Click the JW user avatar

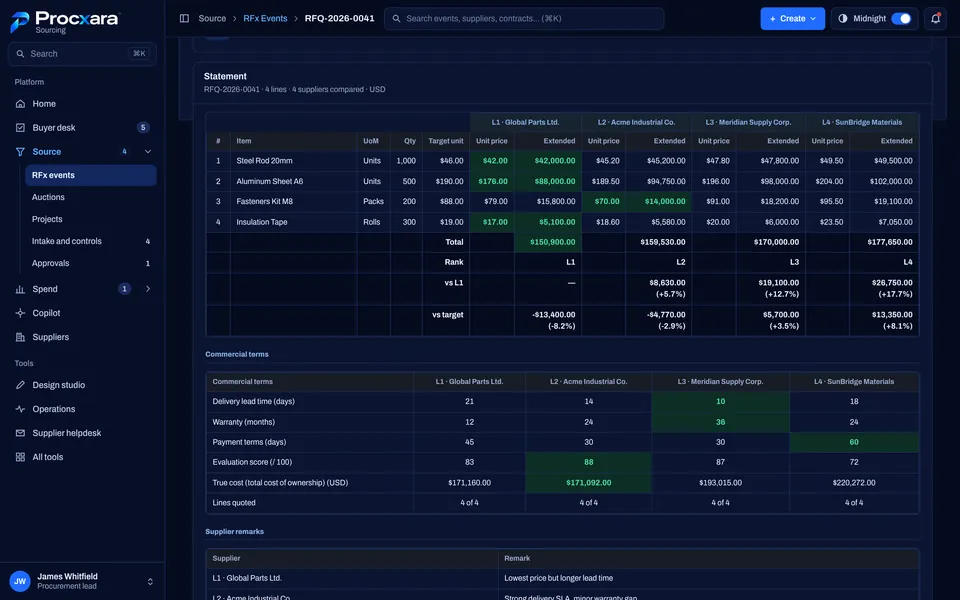(20, 581)
